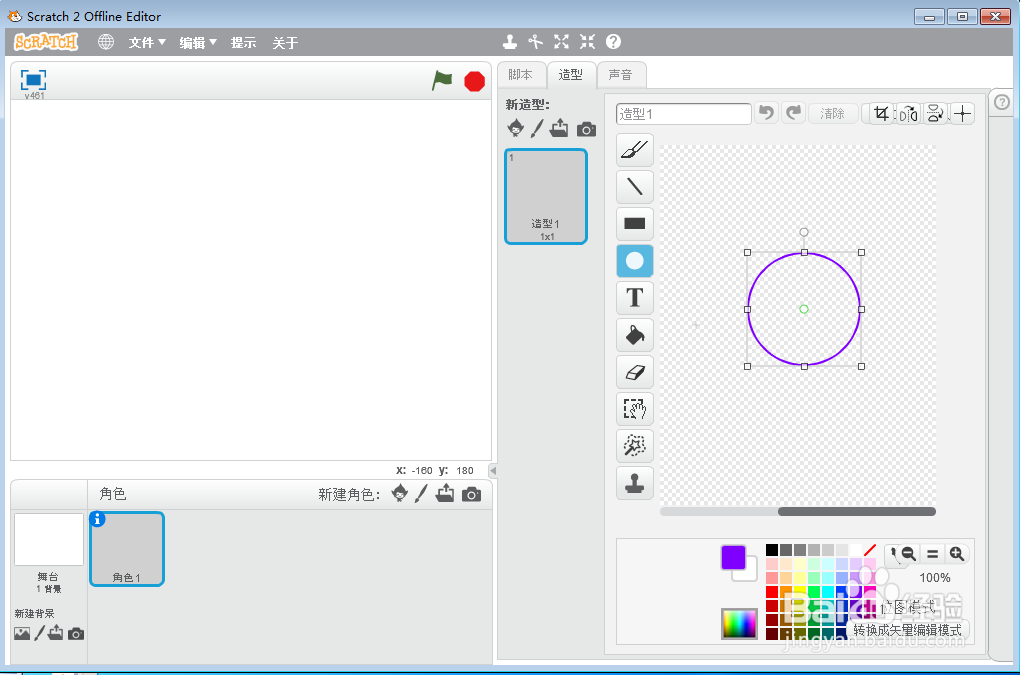Open the language globe menu
The height and width of the screenshot is (675, 1020).
coord(105,42)
